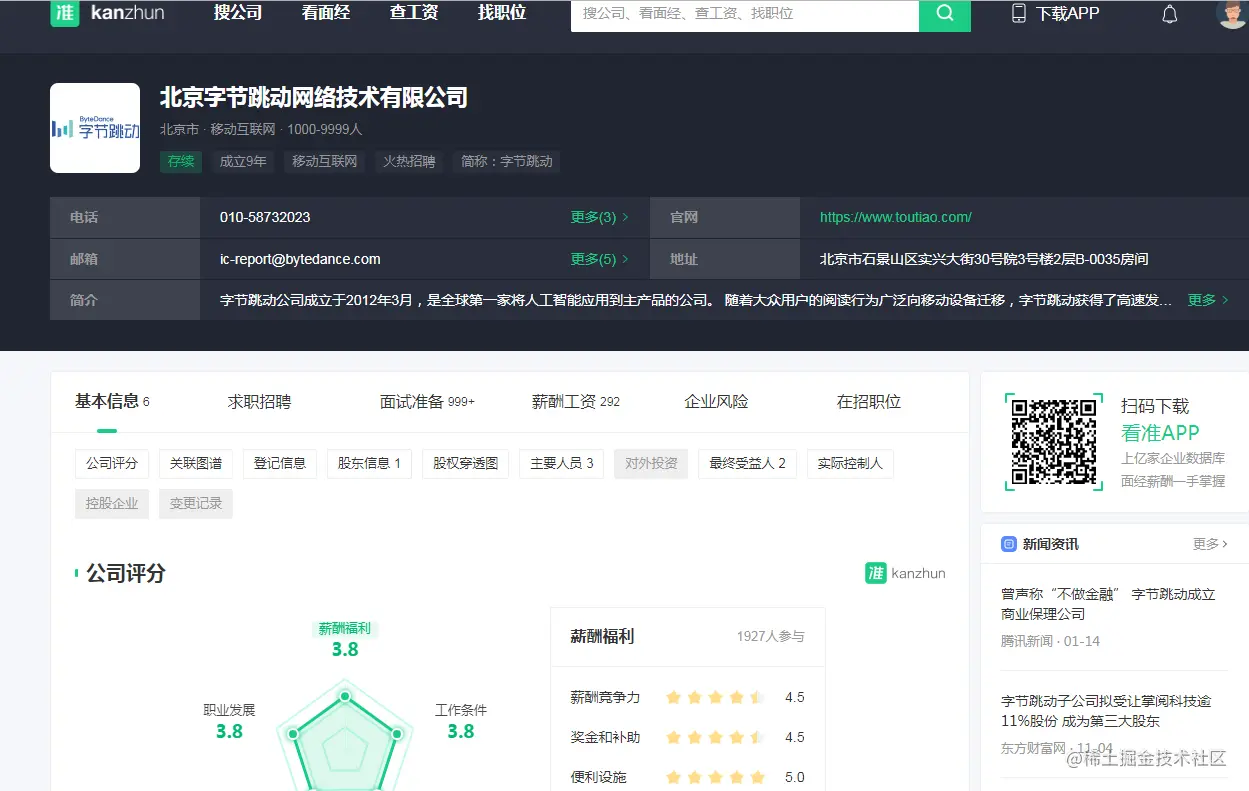The image size is (1249, 791).
Task: Open 找职位 in top navigation
Action: coord(502,13)
